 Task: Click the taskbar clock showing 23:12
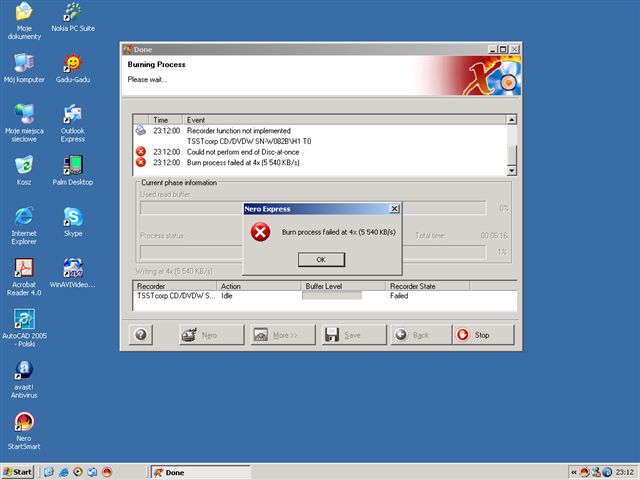pyautogui.click(x=624, y=473)
